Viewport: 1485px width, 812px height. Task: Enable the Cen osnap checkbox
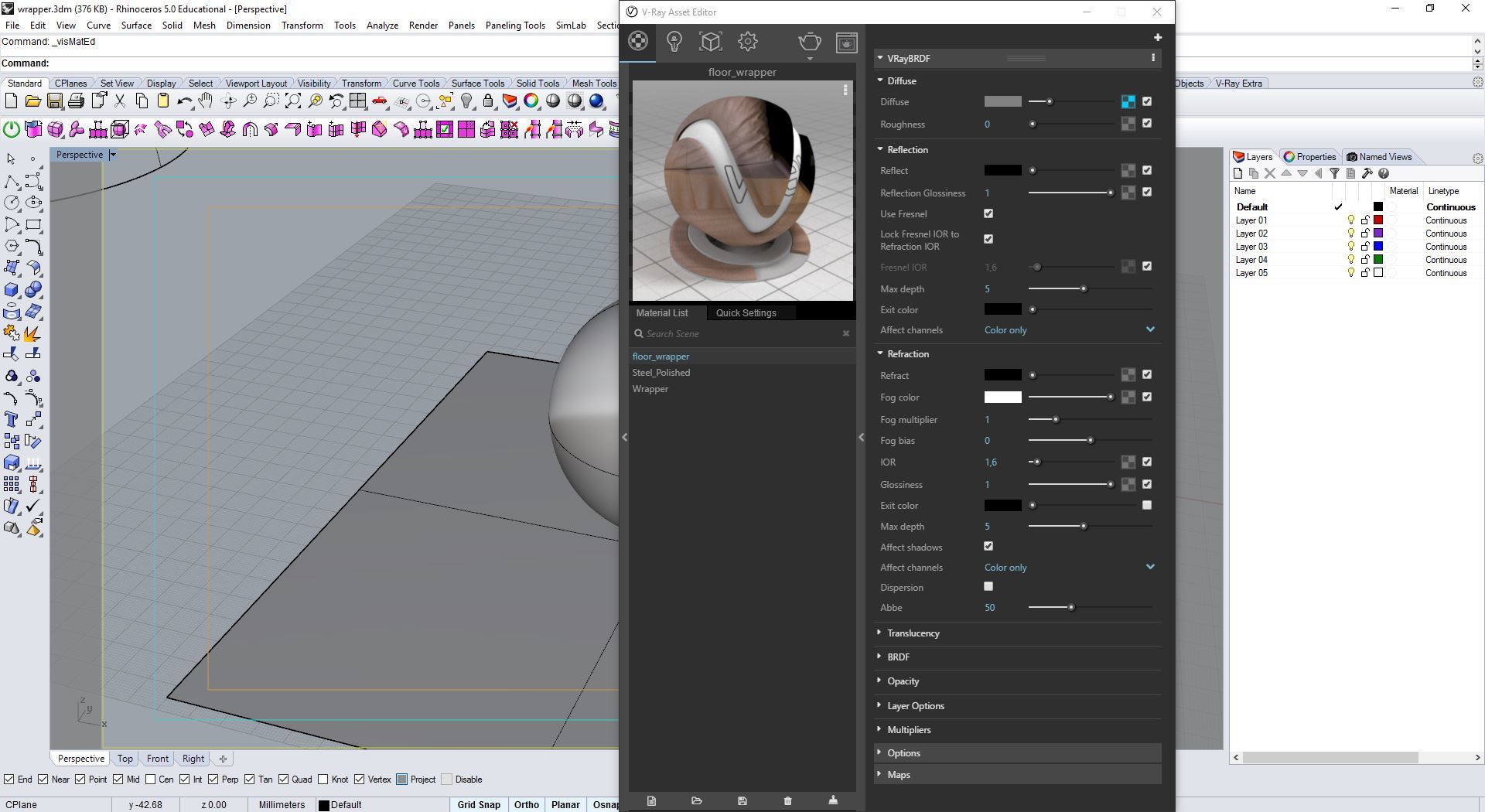click(150, 780)
